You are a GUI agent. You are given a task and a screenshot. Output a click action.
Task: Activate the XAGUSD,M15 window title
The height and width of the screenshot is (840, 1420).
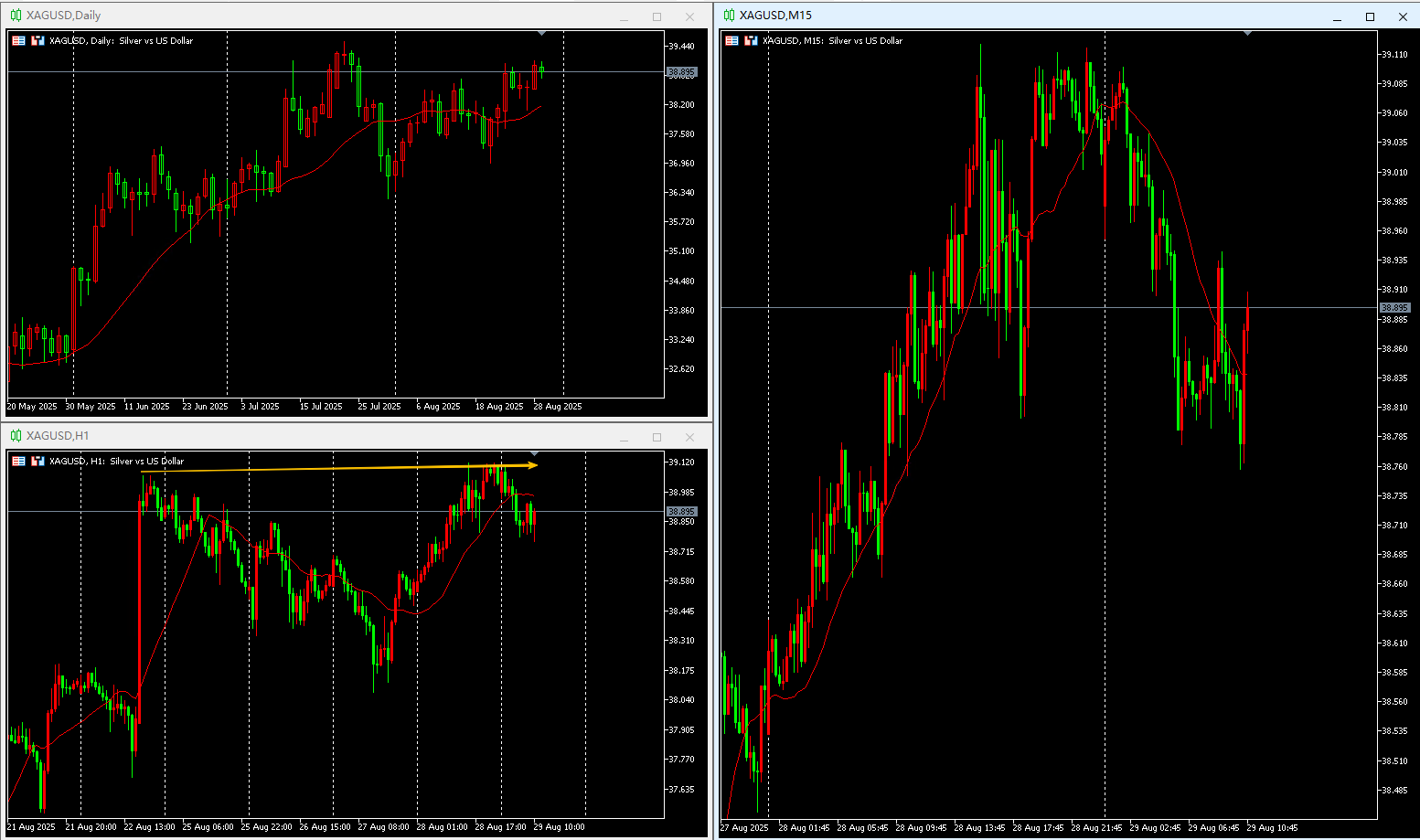click(x=775, y=16)
